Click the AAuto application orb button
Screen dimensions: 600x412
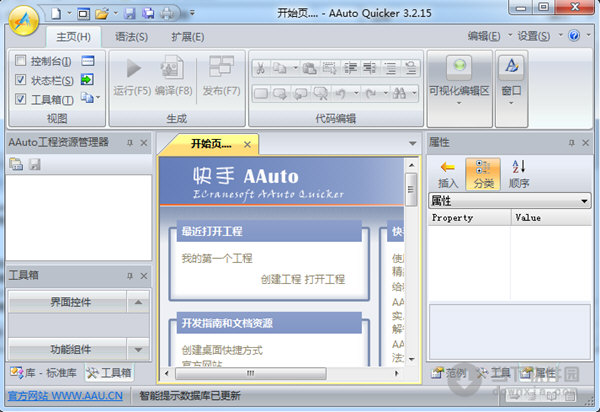[x=24, y=21]
